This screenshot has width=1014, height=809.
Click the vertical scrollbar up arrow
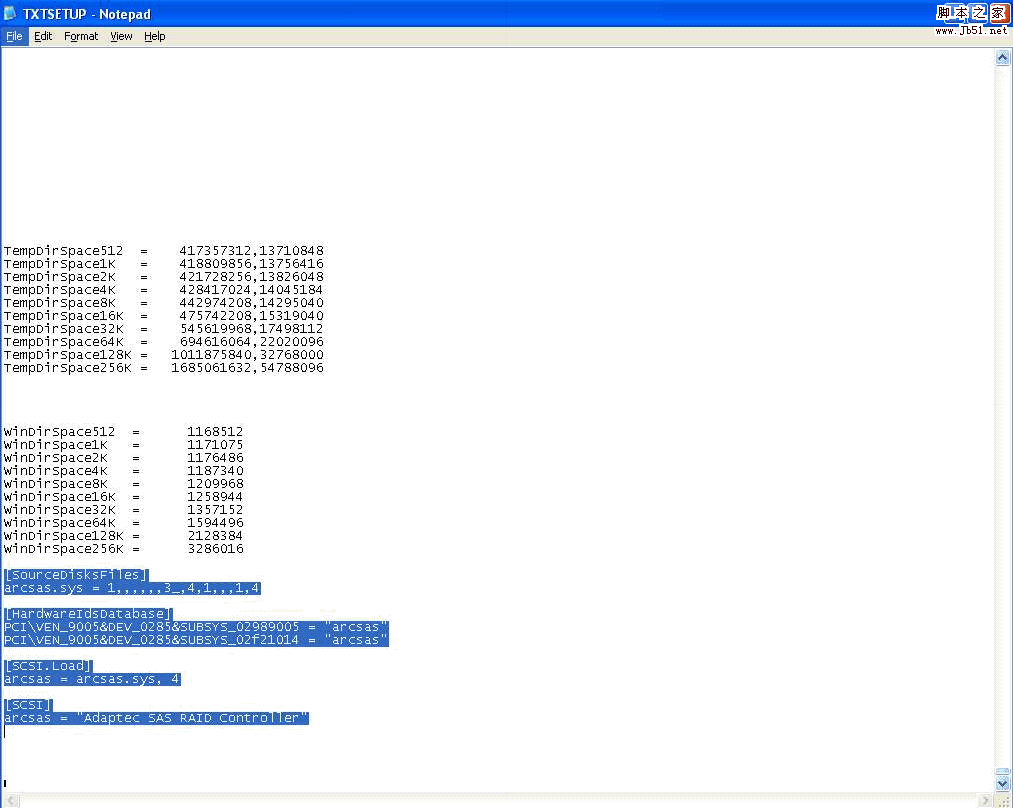[x=1002, y=58]
